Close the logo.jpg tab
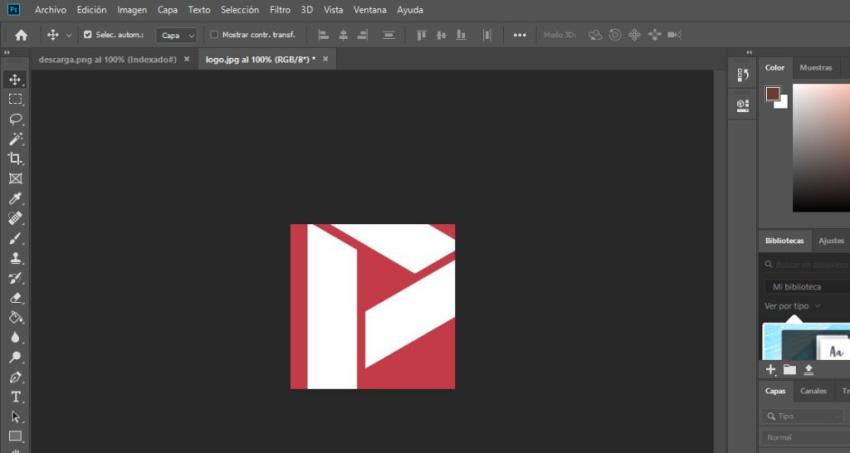 point(325,59)
